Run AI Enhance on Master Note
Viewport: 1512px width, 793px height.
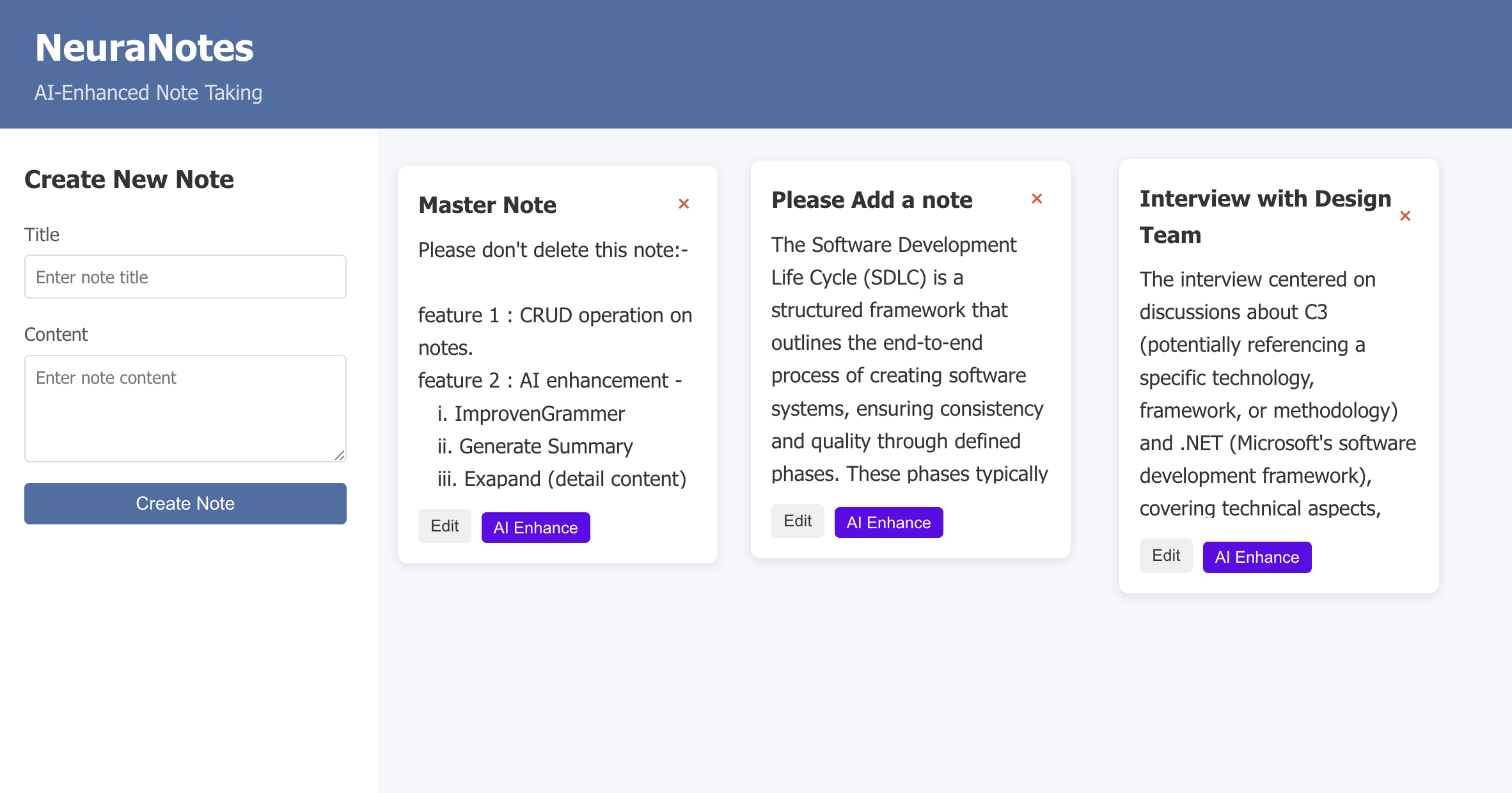[x=536, y=528]
